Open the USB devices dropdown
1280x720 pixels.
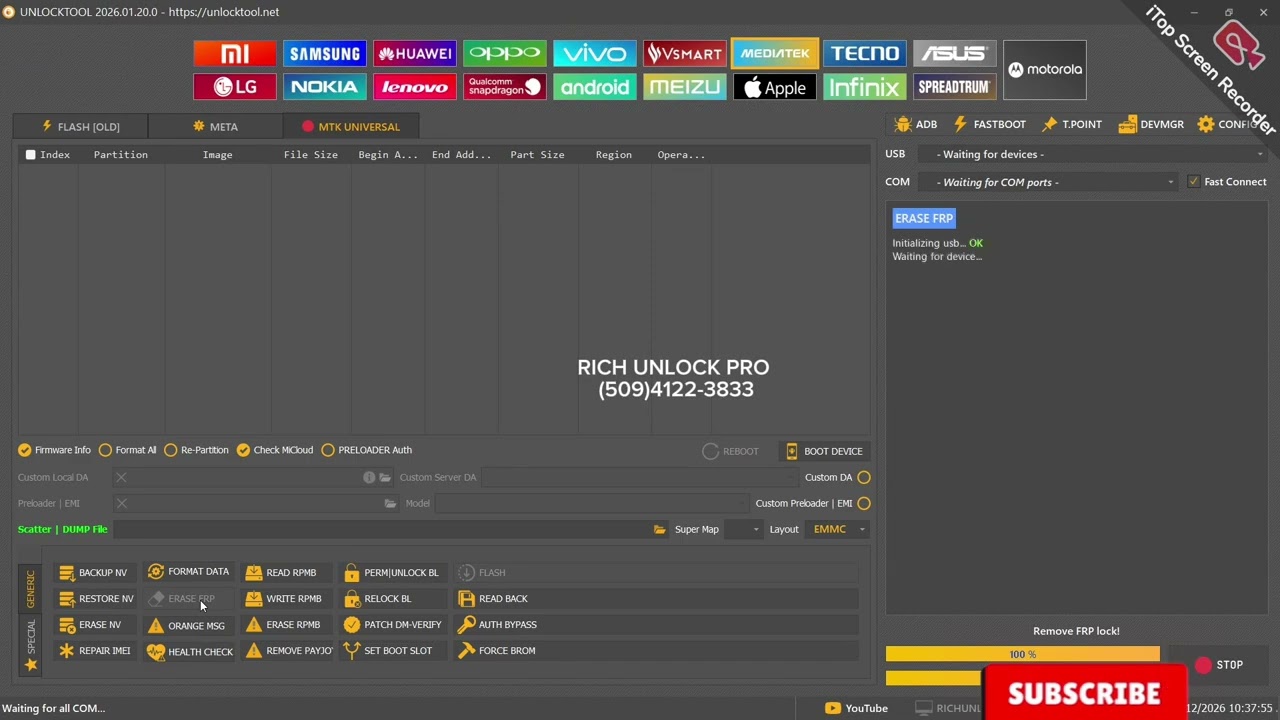[1093, 154]
